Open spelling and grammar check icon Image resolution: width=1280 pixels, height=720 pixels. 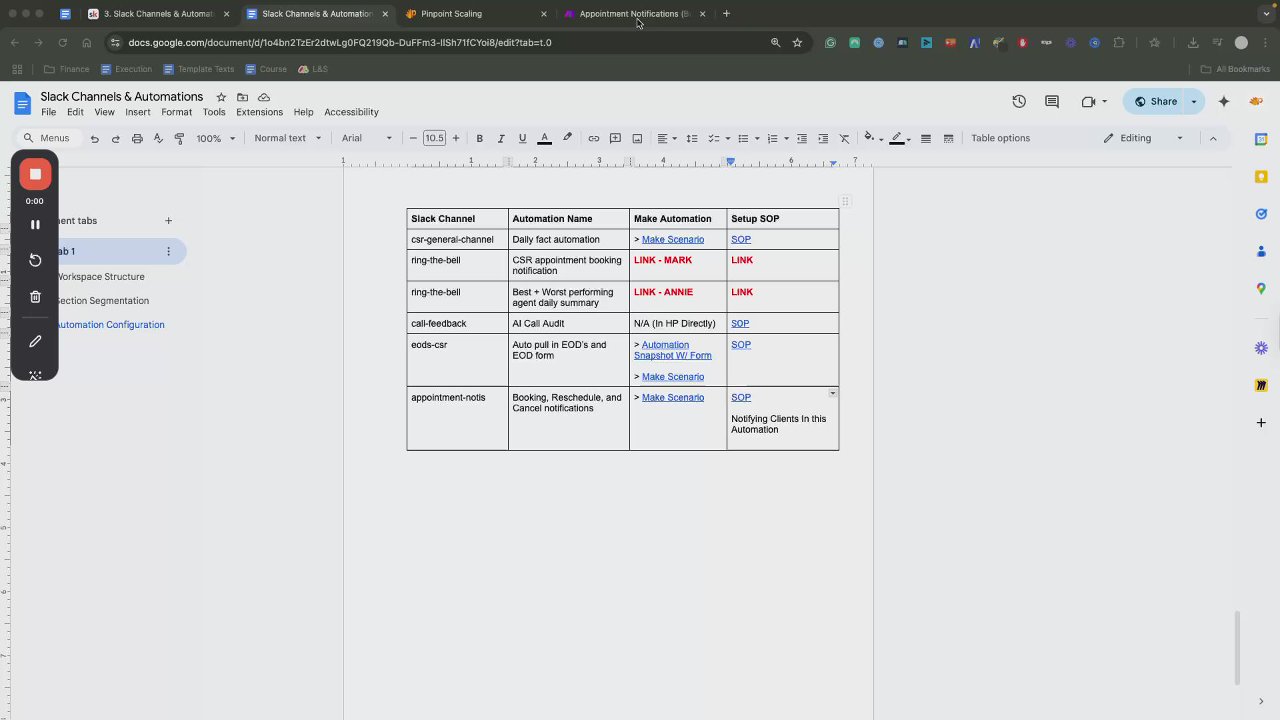coord(158,138)
